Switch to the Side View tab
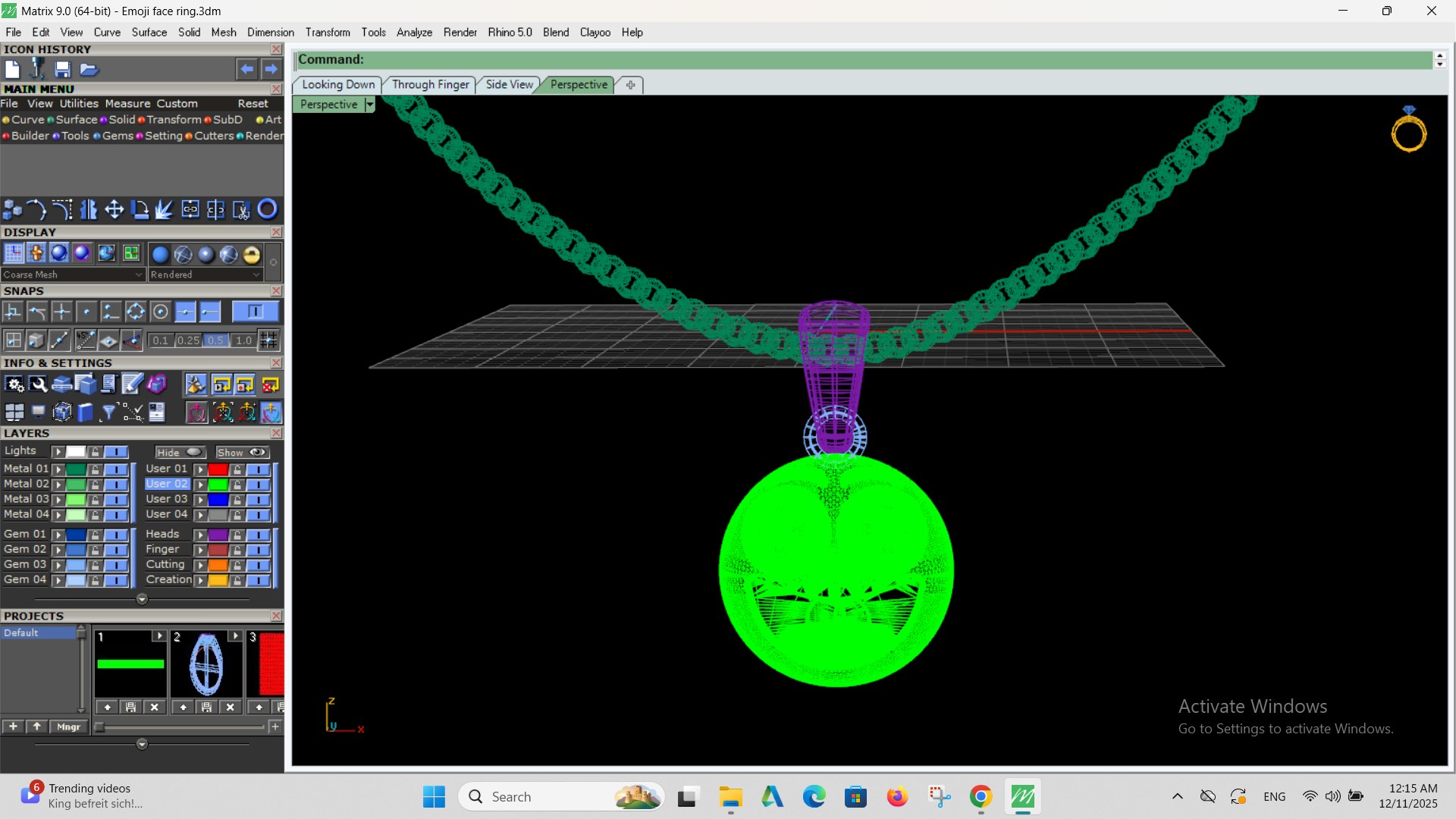The height and width of the screenshot is (819, 1456). point(510,85)
